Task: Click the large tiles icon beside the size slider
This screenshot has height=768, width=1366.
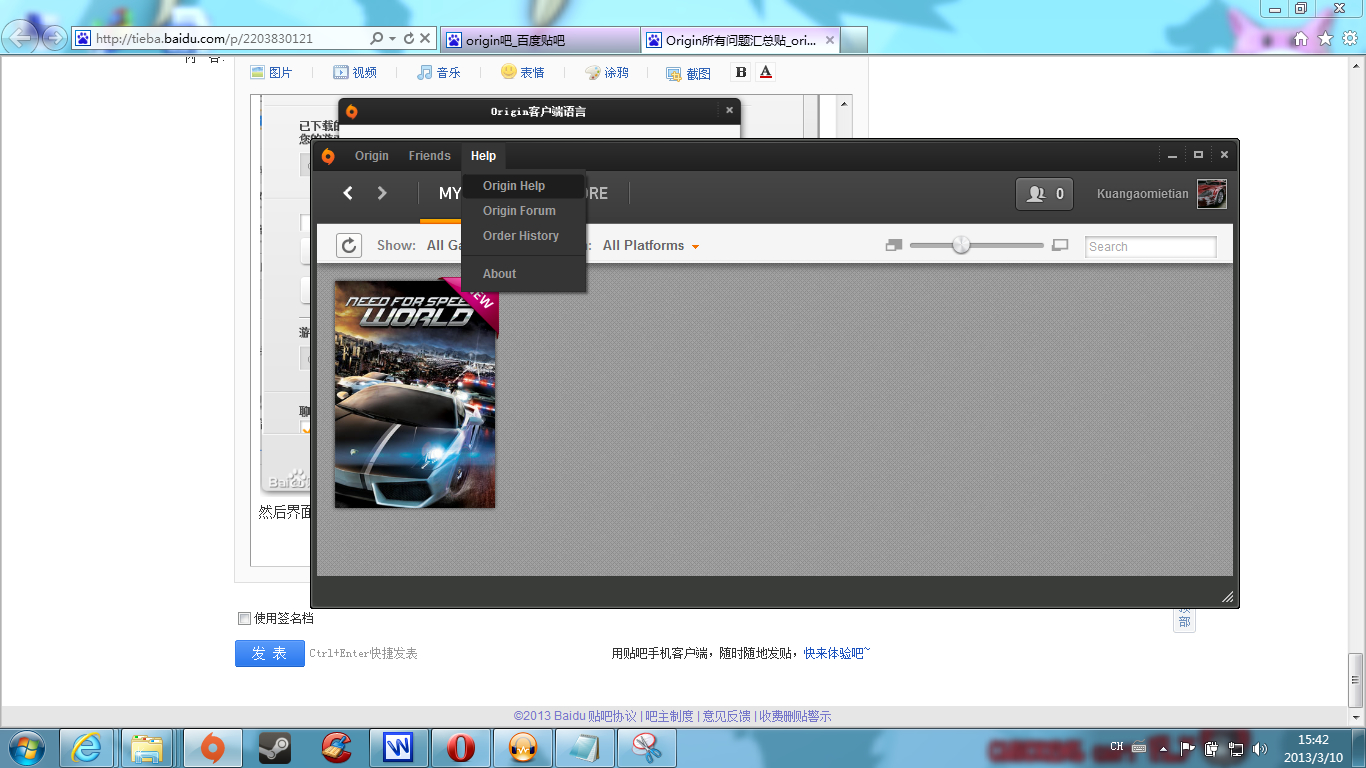Action: coord(1060,245)
